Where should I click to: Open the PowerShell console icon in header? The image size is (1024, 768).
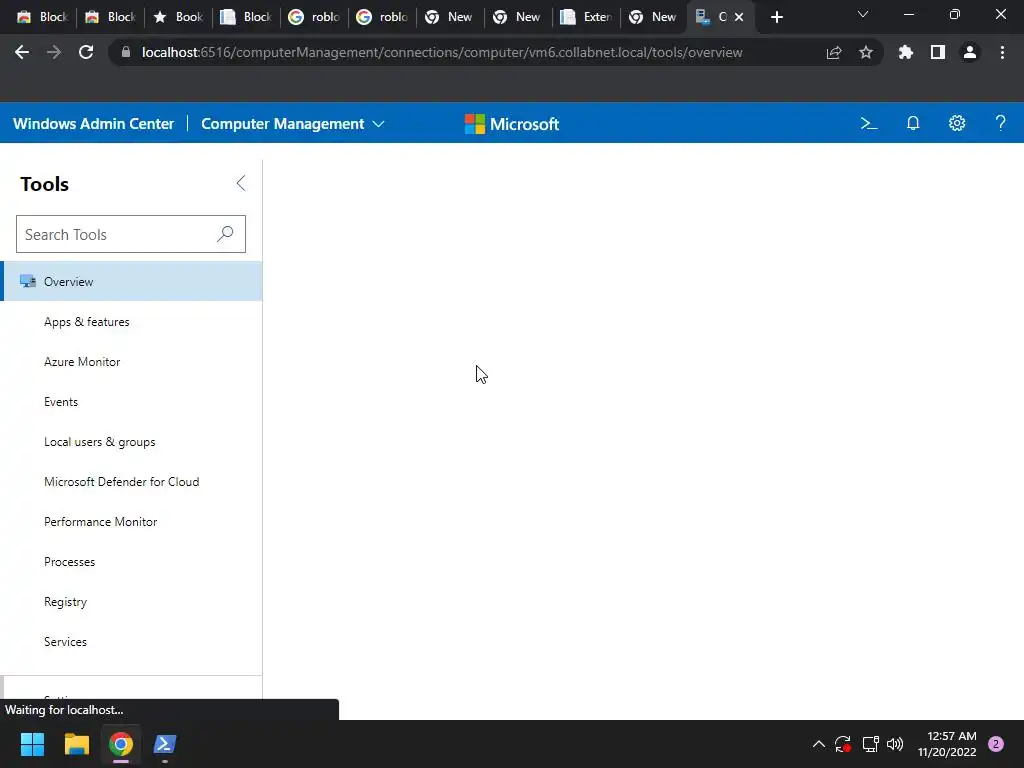(x=869, y=123)
